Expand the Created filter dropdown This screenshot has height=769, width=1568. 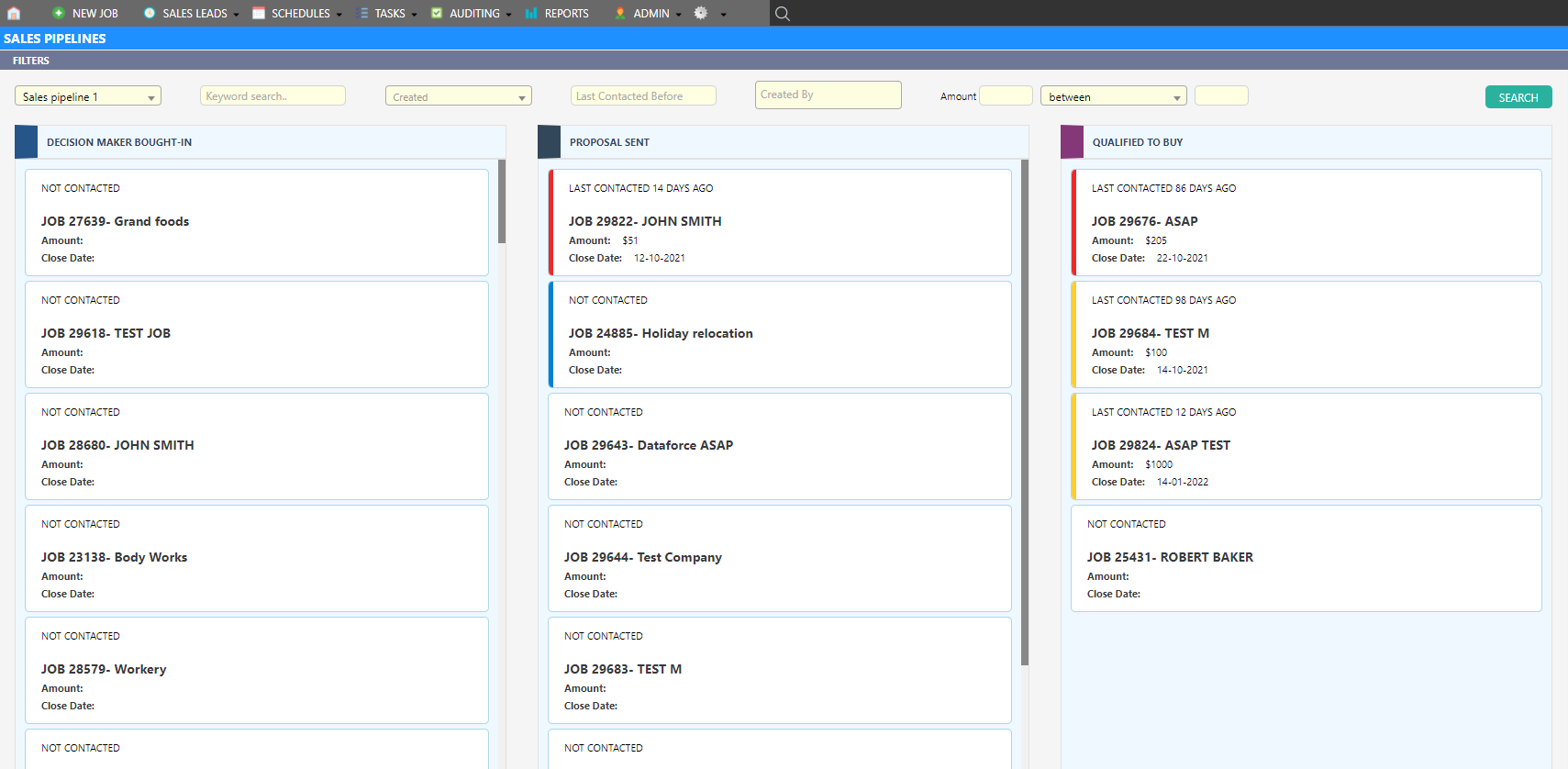(458, 96)
